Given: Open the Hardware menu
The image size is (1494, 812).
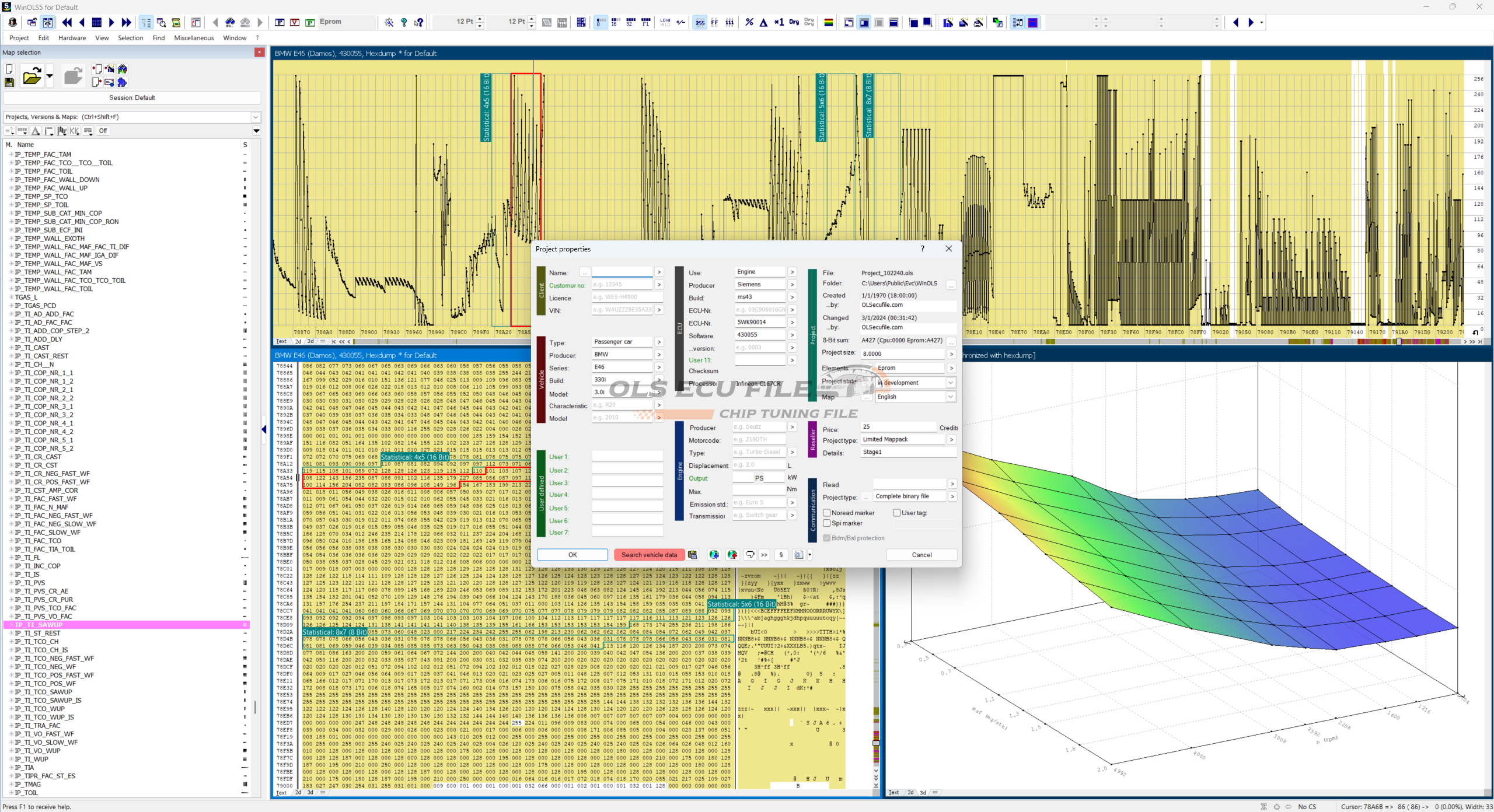Looking at the screenshot, I should (72, 38).
